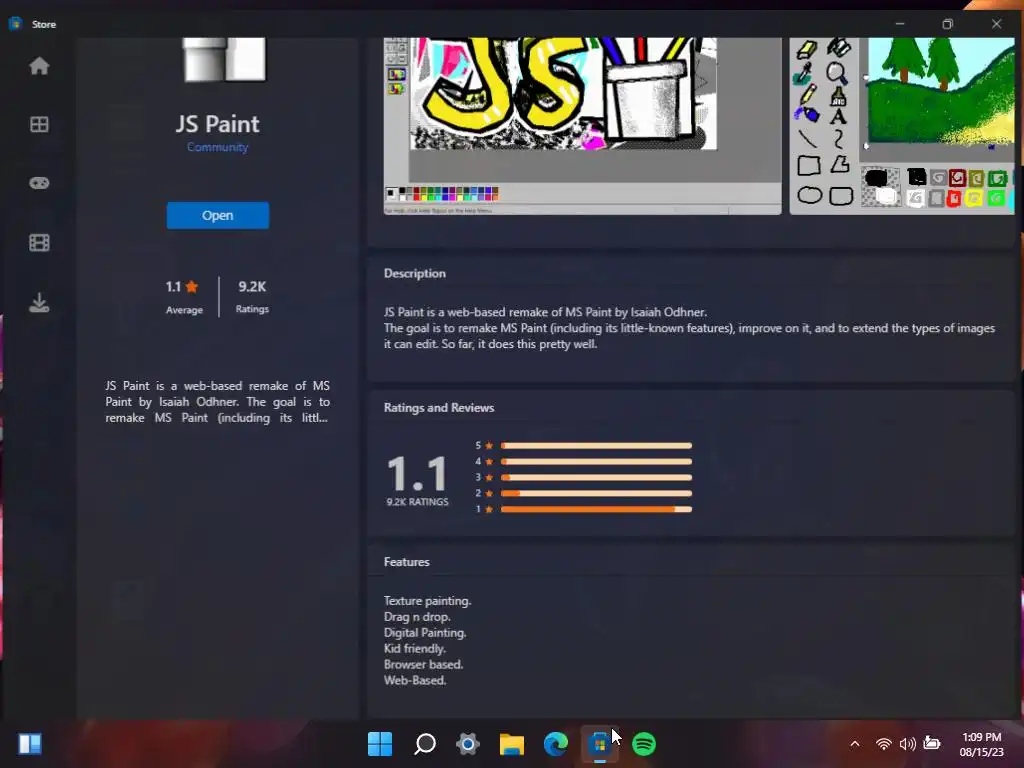Click the battery status tray icon

pos(932,744)
